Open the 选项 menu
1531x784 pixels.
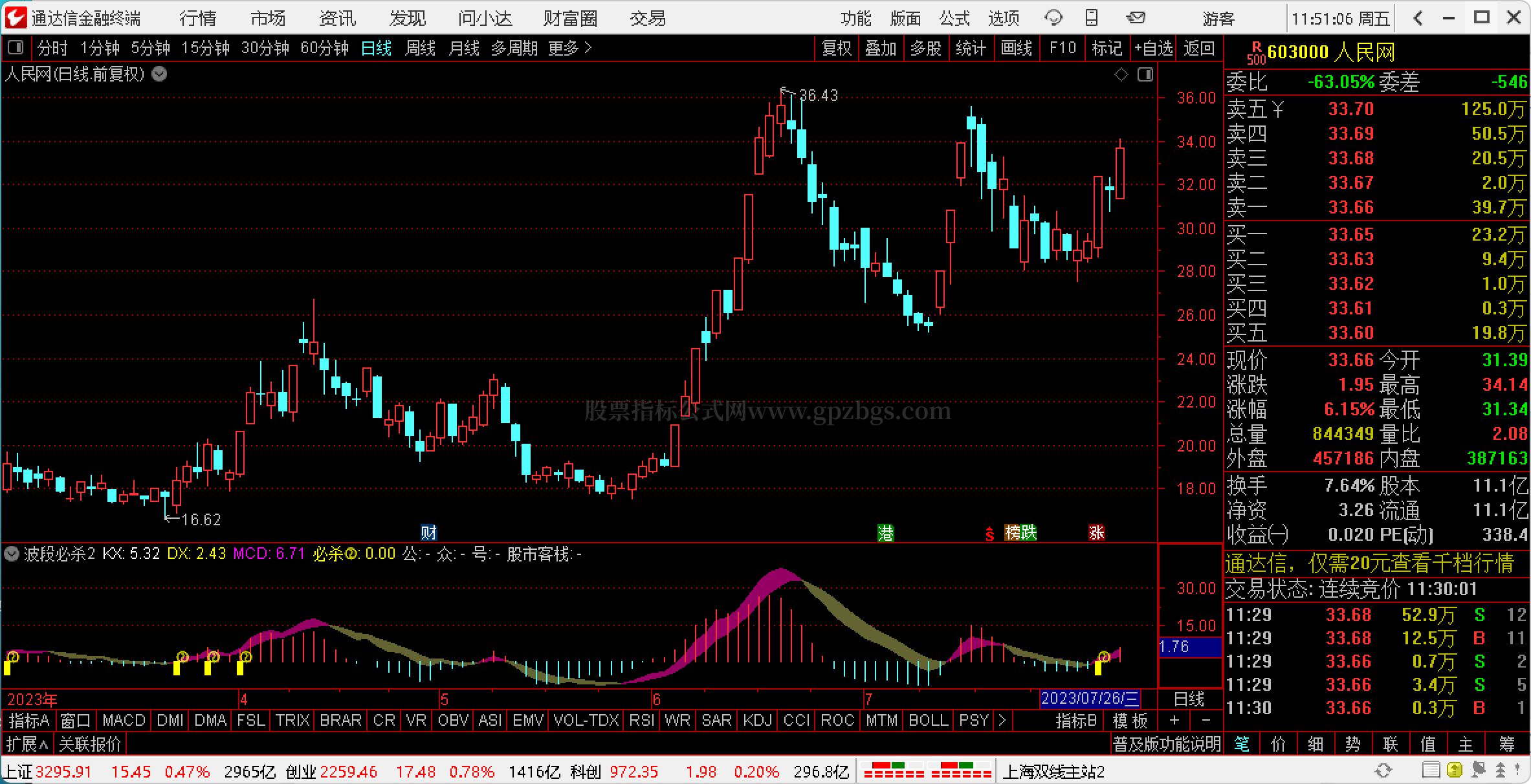pos(1004,18)
